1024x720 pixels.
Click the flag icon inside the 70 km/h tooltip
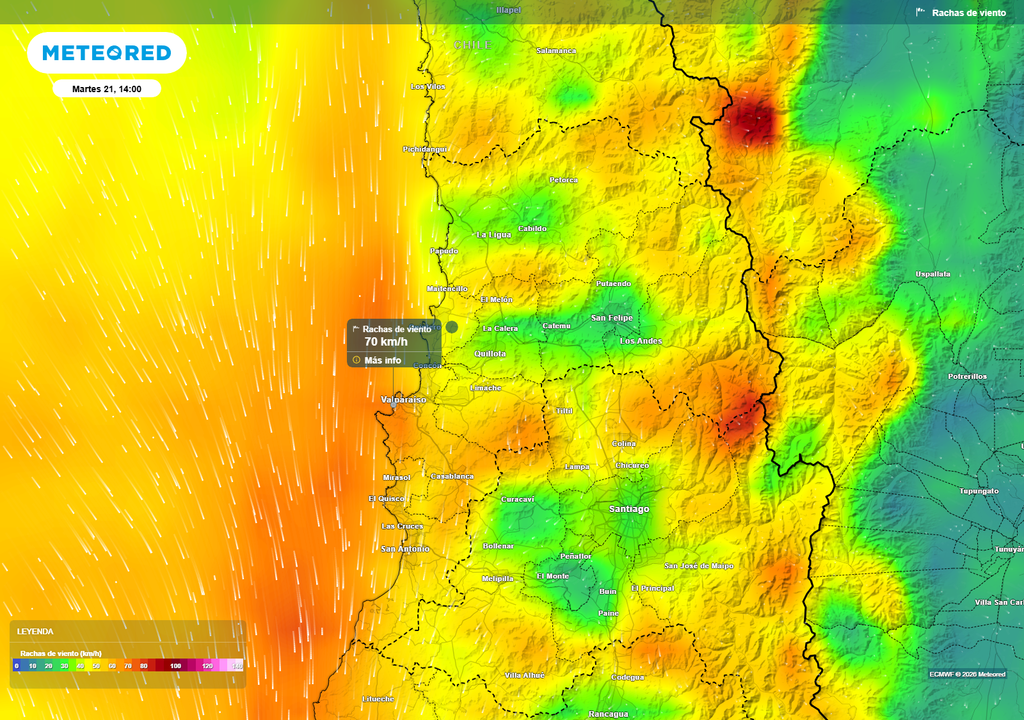click(x=356, y=329)
